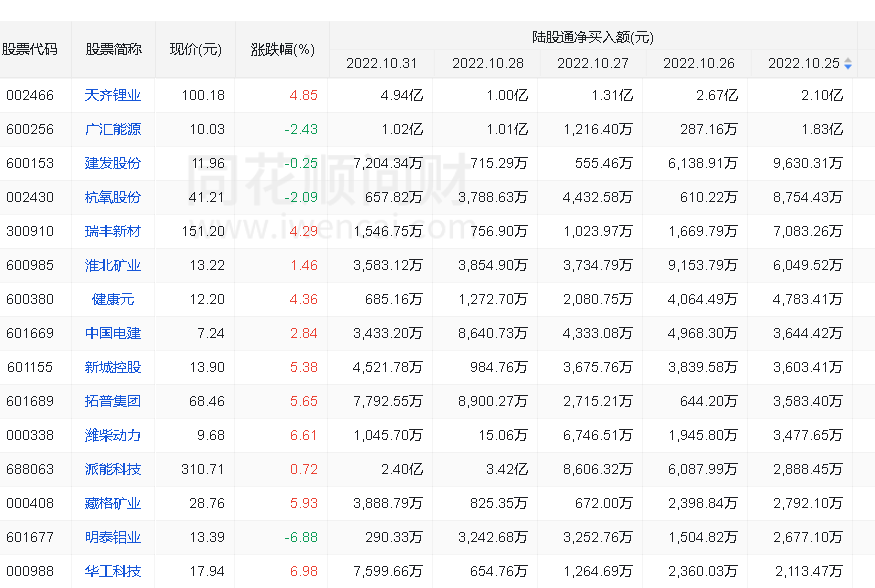
Task: Open stock link 派能科技
Action: [113, 470]
